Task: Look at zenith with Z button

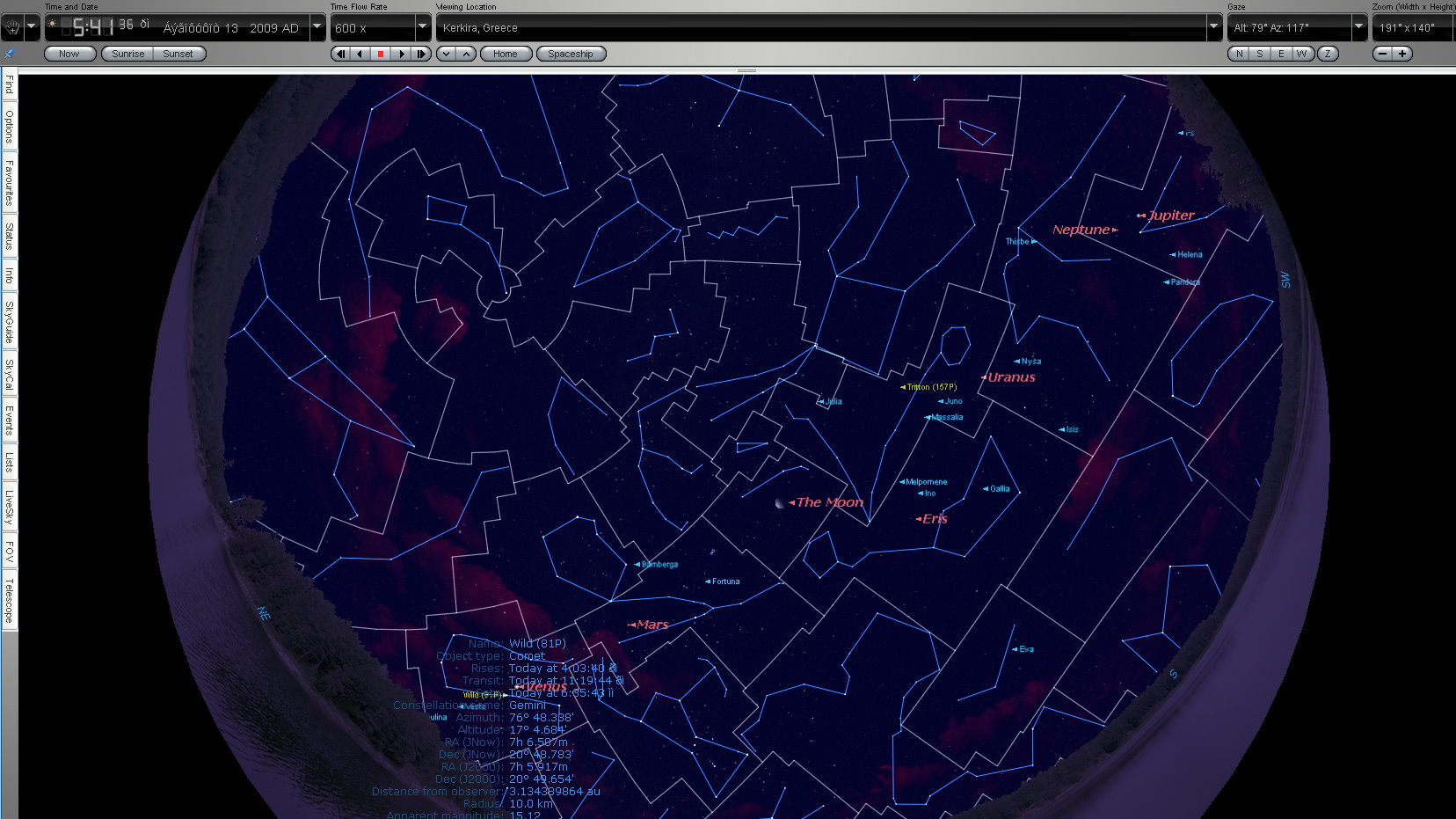Action: [1328, 54]
